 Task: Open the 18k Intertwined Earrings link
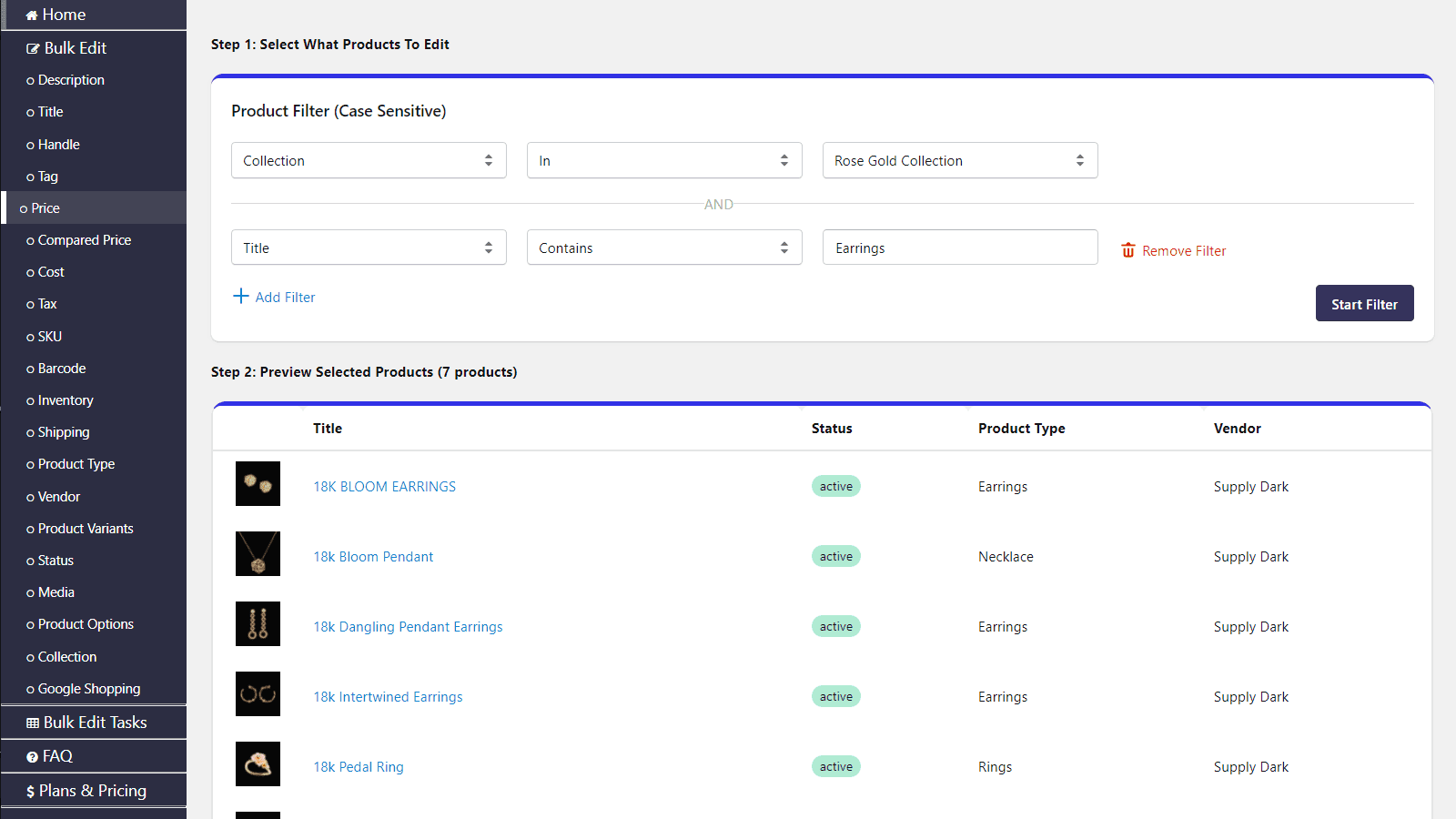[x=388, y=697]
